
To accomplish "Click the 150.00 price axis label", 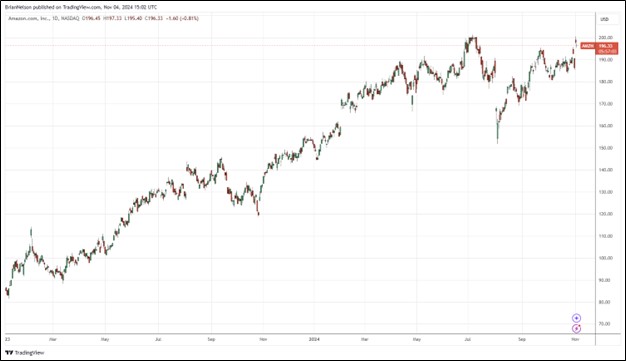I will [605, 148].
